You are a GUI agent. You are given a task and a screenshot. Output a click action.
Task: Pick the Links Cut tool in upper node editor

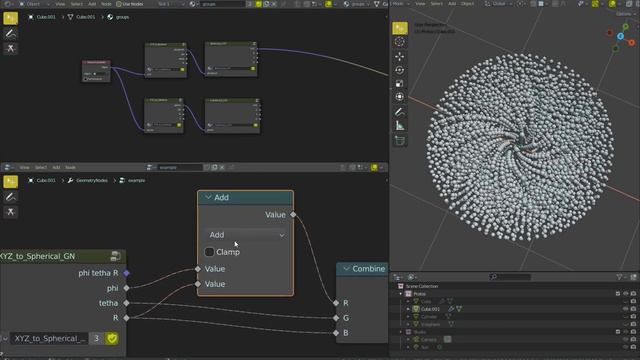(11, 48)
